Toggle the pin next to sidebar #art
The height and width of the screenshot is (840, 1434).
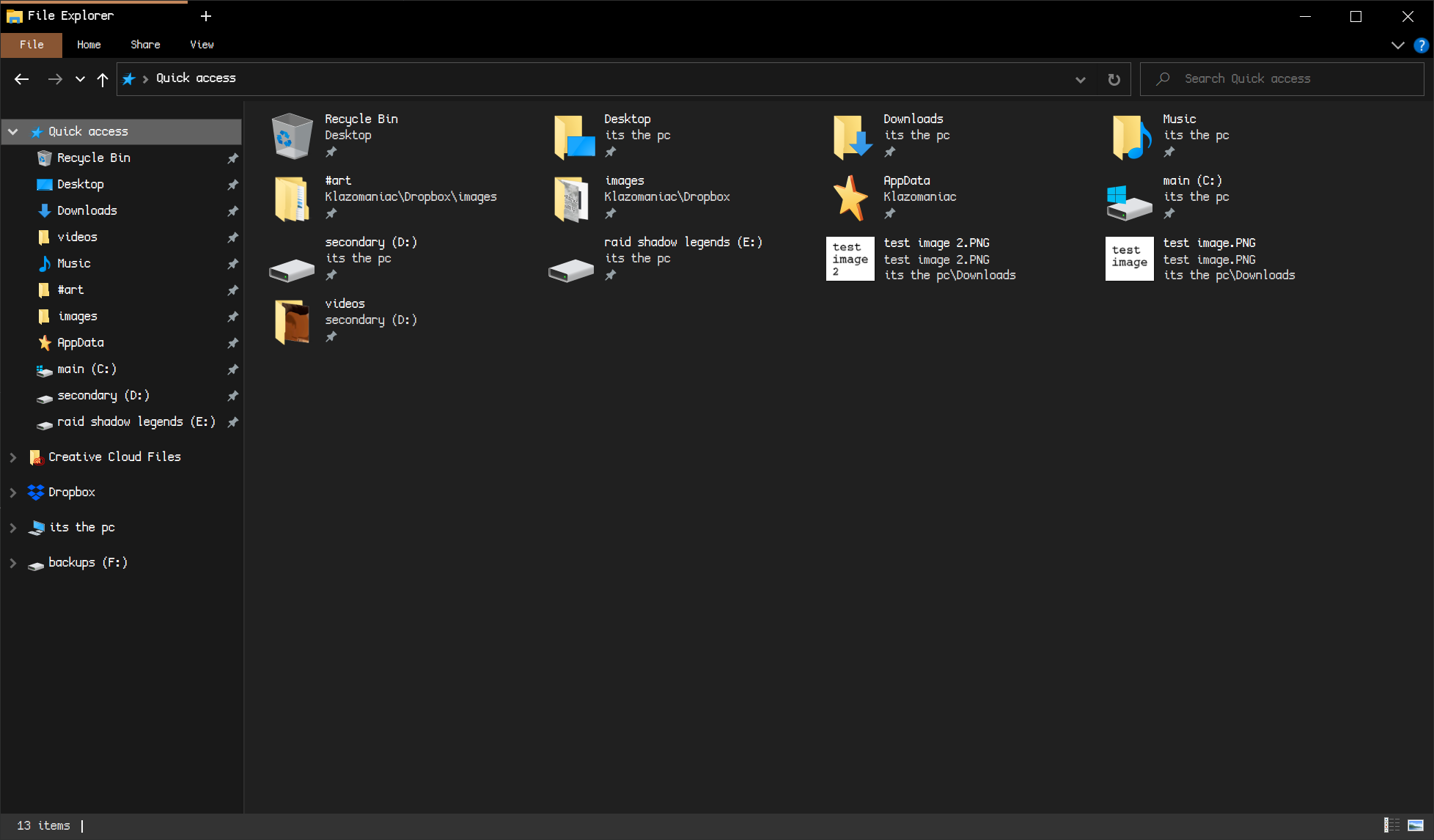click(x=232, y=290)
